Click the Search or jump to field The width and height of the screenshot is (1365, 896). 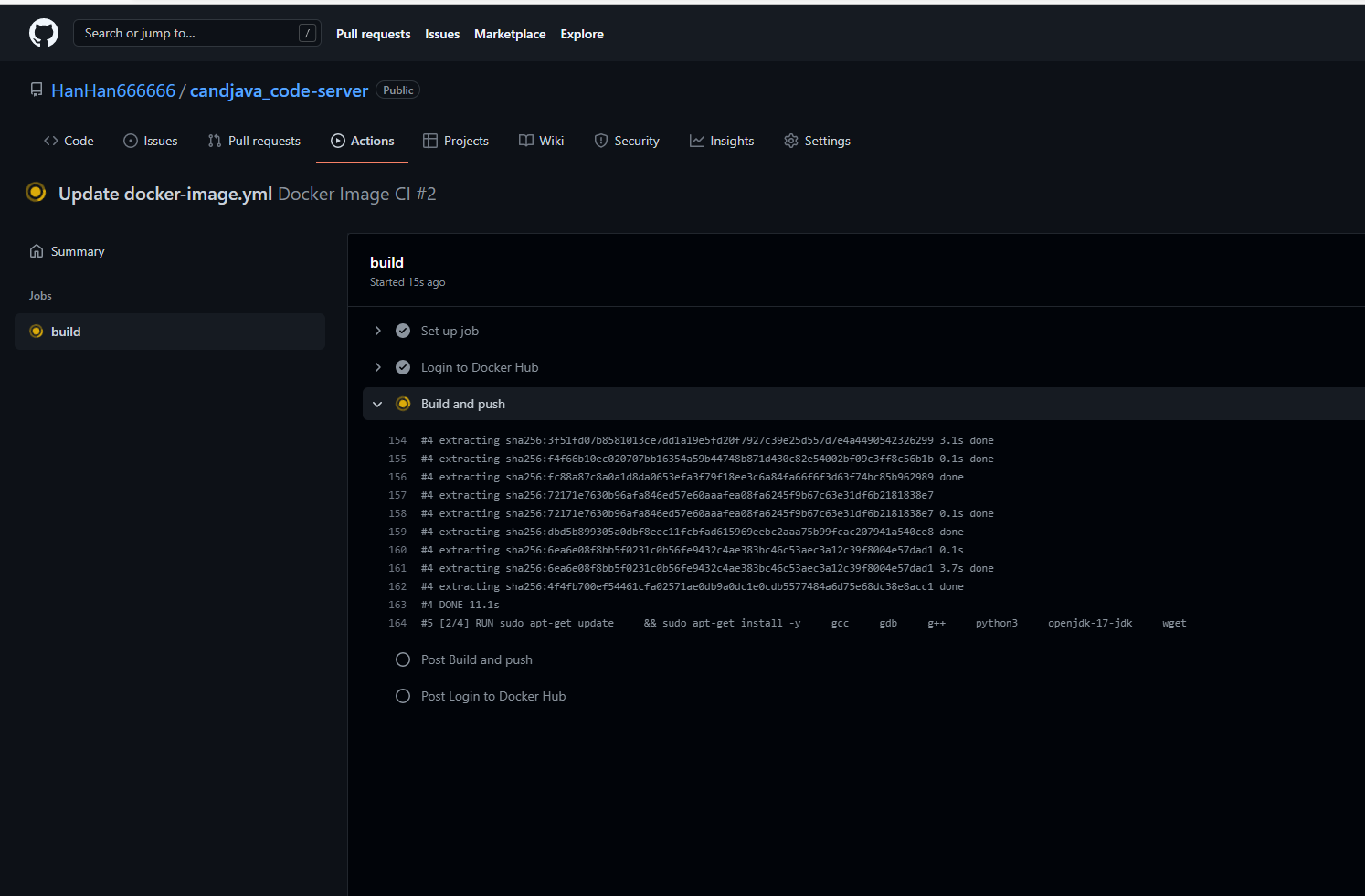[187, 34]
